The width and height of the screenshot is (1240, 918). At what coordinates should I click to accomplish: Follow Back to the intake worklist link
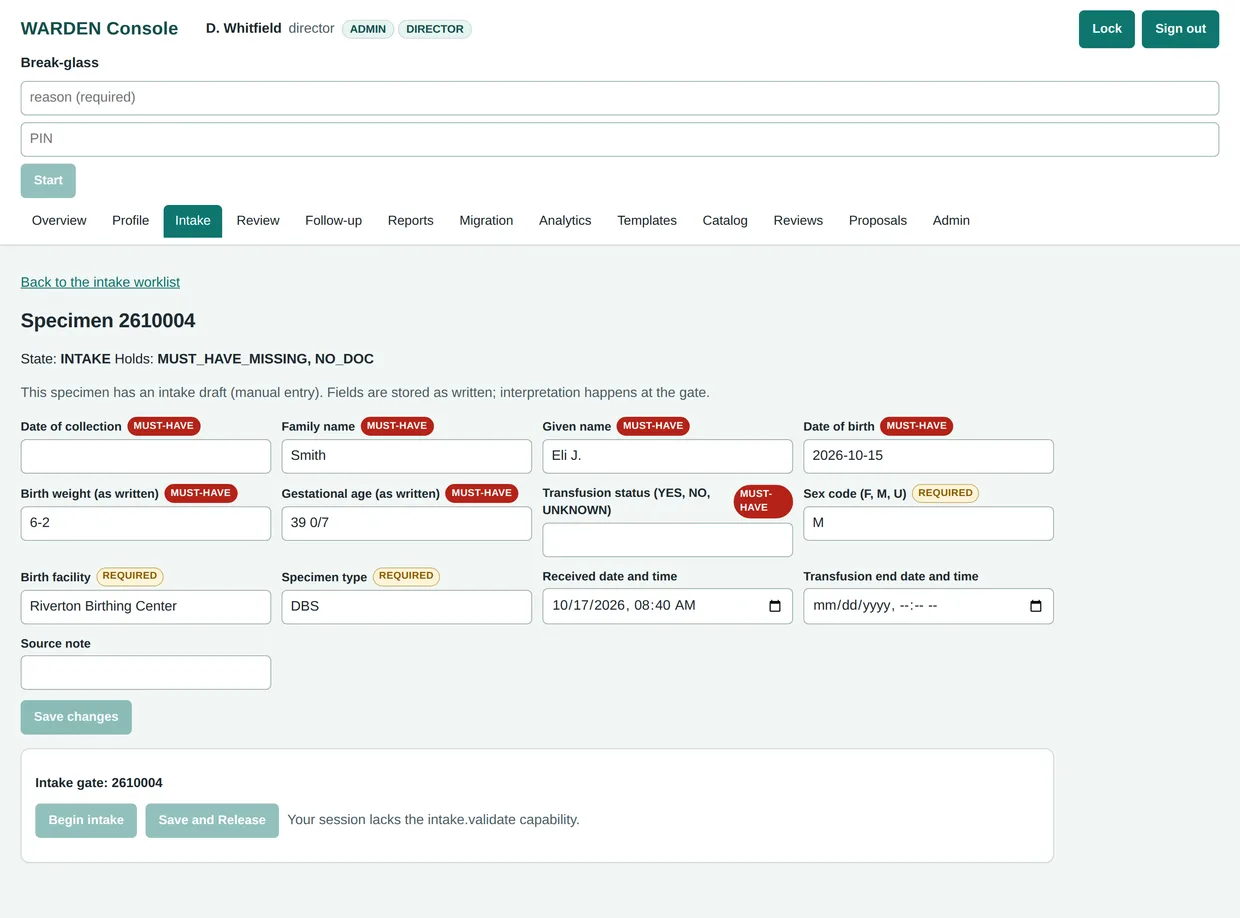(x=100, y=282)
